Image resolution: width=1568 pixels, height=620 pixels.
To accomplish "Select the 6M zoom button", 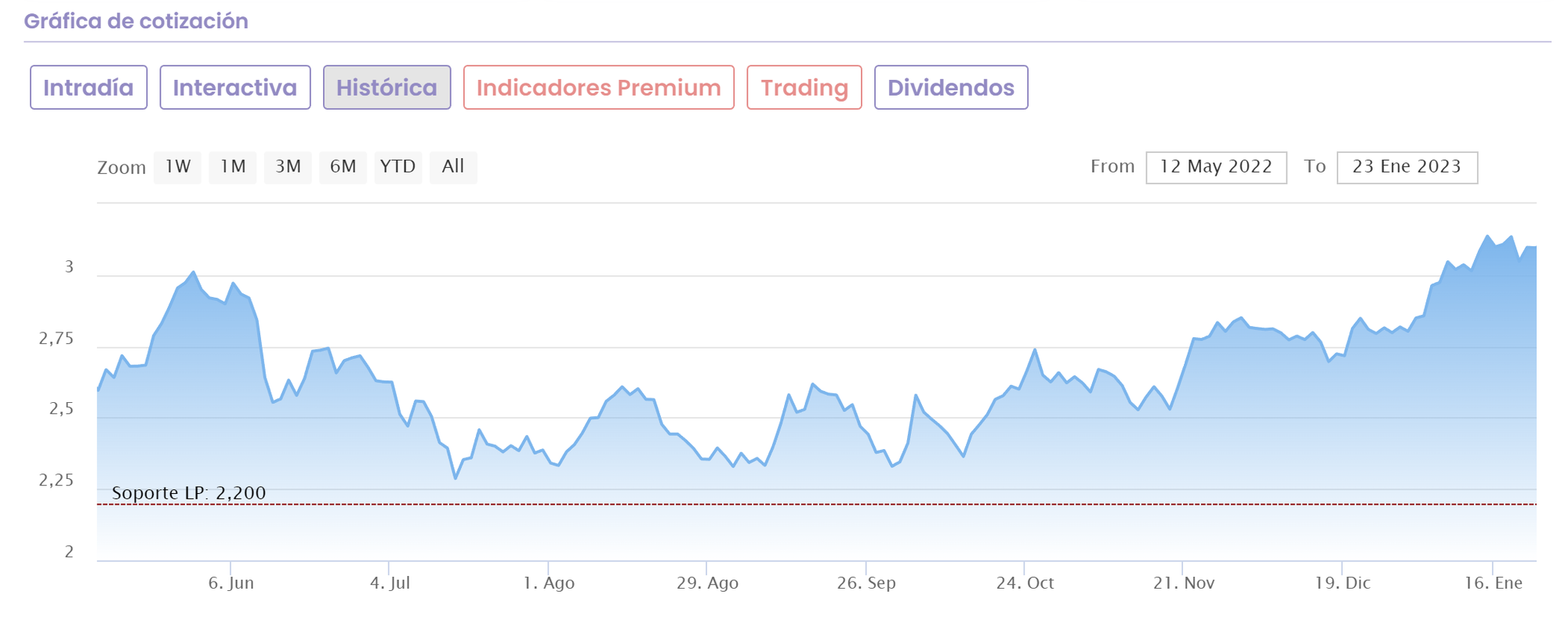I will tap(343, 167).
